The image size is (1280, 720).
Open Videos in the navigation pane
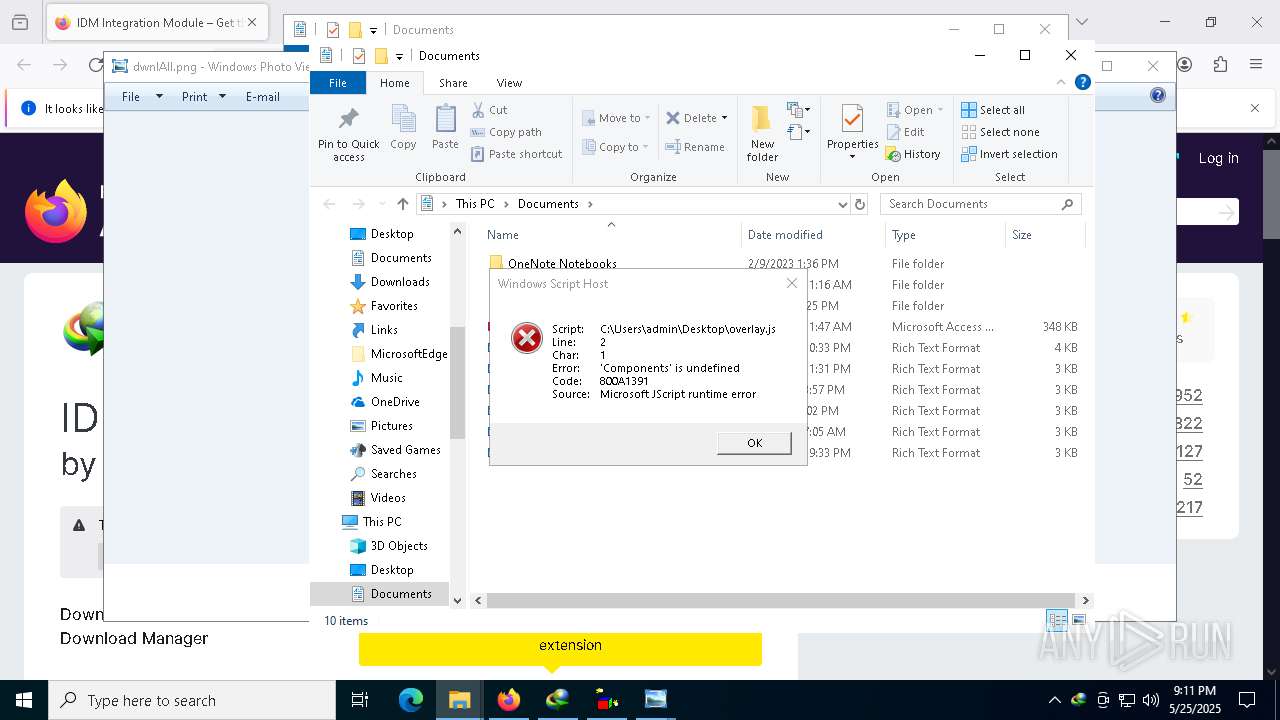[388, 498]
